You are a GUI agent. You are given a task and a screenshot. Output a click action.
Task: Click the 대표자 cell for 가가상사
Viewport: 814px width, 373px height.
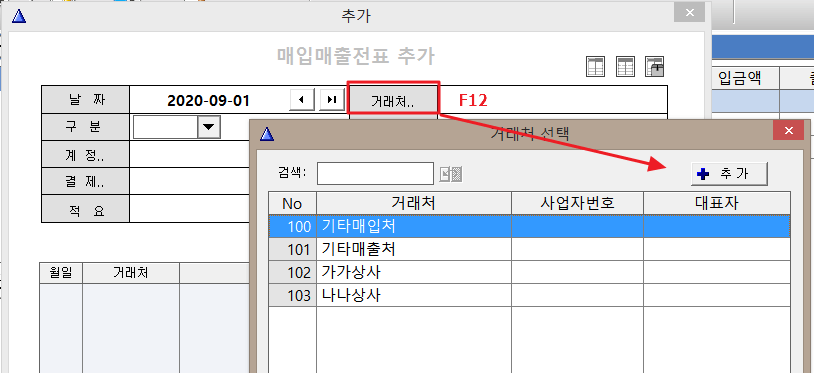click(717, 272)
